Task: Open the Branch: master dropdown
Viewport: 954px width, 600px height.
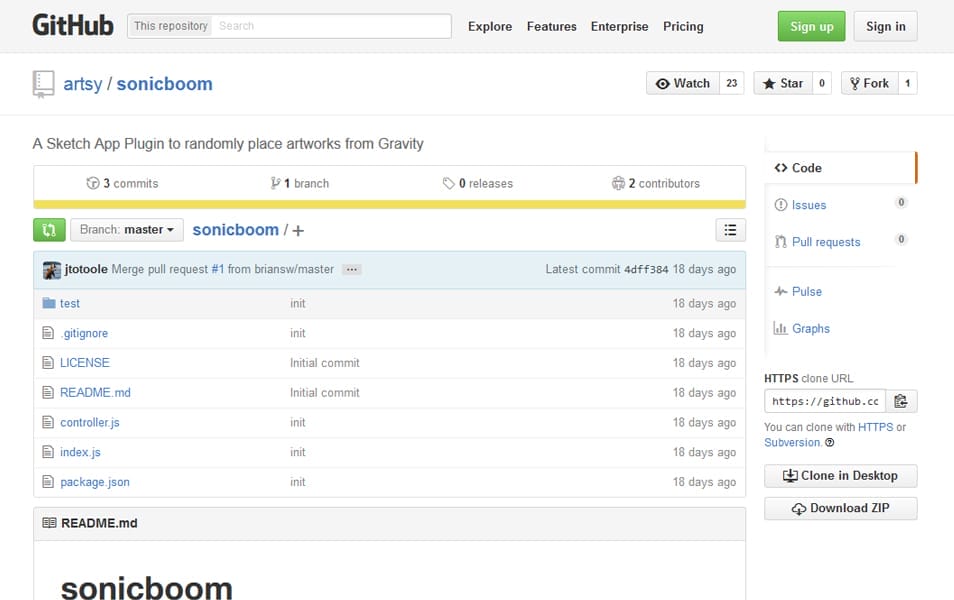Action: pyautogui.click(x=127, y=230)
